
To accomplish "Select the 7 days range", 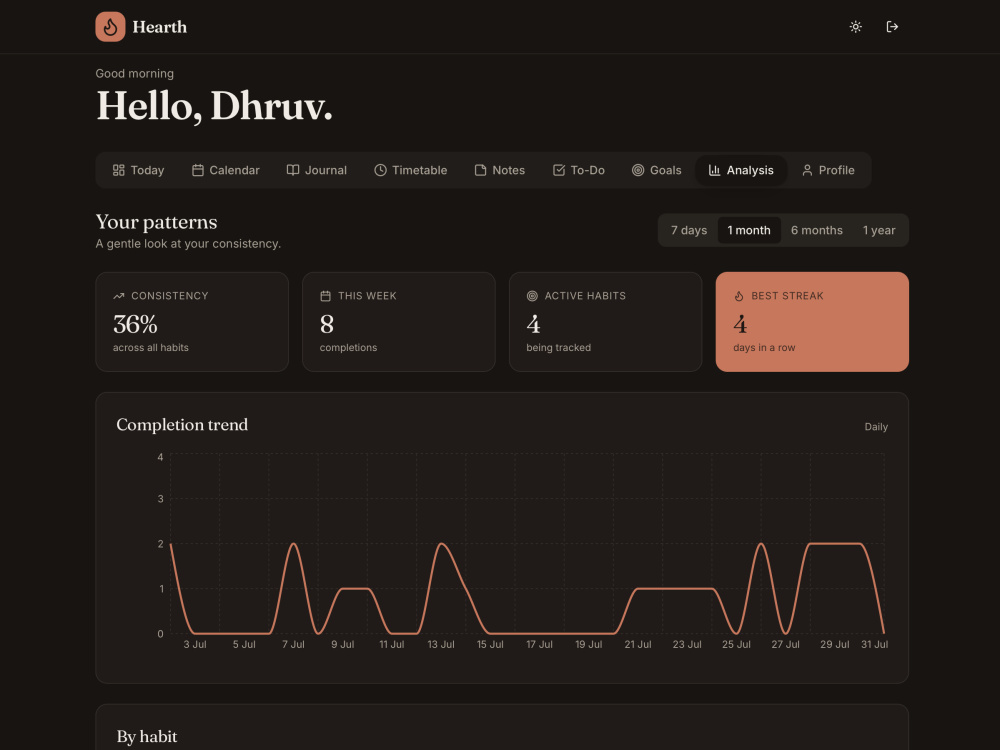I will pos(689,230).
